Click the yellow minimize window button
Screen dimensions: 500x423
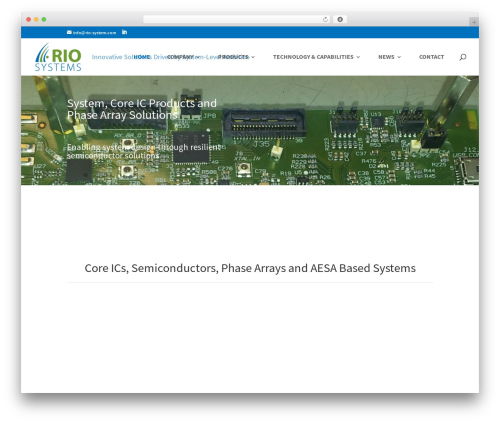pos(36,19)
